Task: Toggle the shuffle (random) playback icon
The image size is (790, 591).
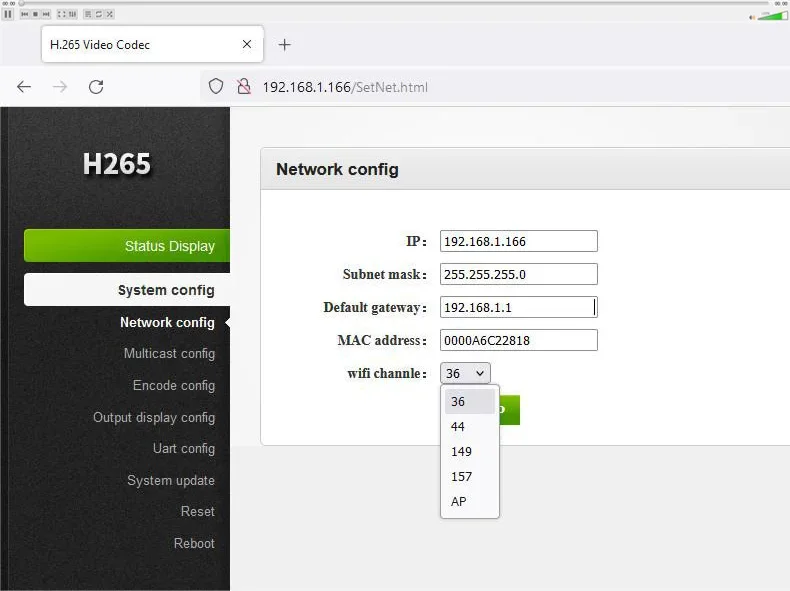Action: tap(109, 14)
